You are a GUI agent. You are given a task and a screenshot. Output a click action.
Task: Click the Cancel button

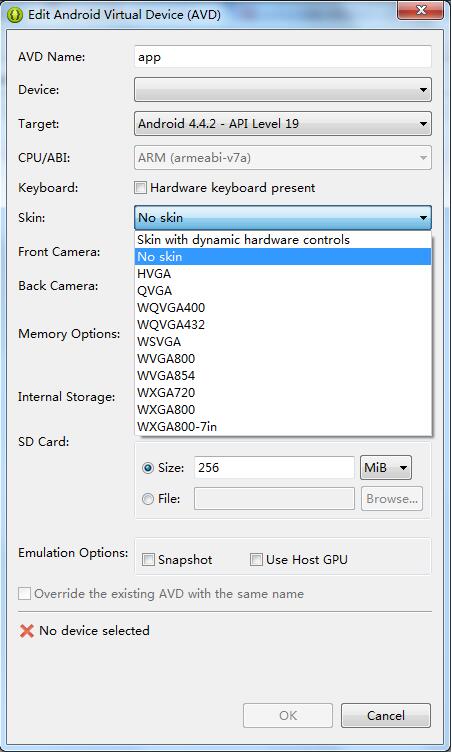pyautogui.click(x=386, y=716)
